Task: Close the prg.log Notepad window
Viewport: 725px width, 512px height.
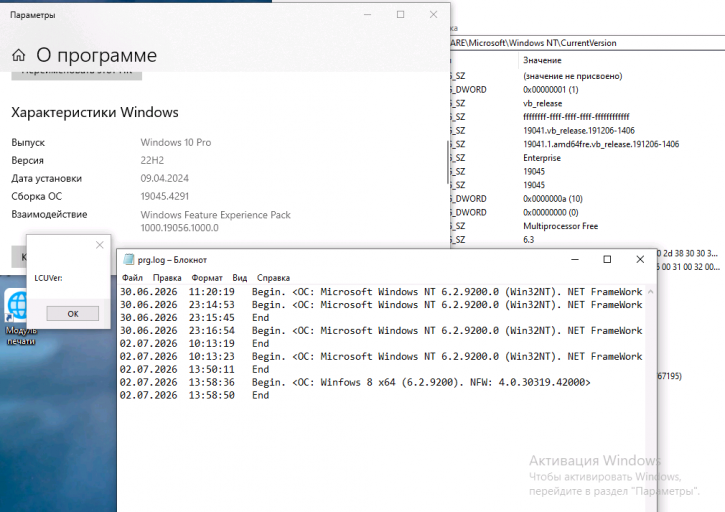Action: point(640,259)
